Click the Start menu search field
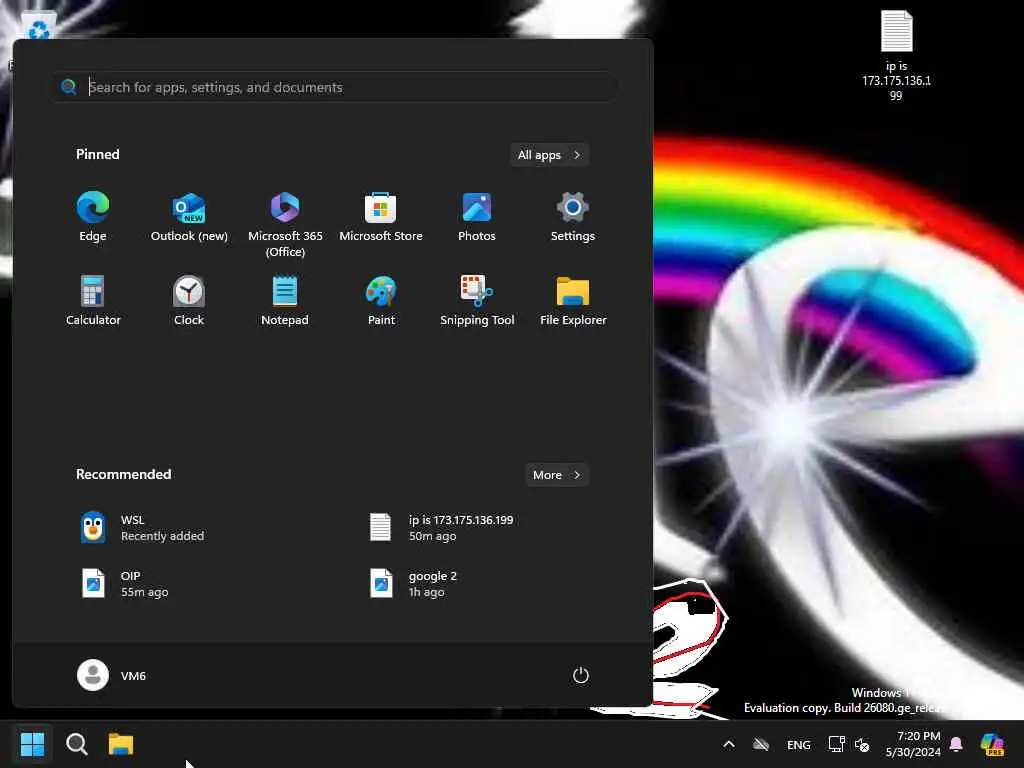Viewport: 1024px width, 768px height. 336,87
